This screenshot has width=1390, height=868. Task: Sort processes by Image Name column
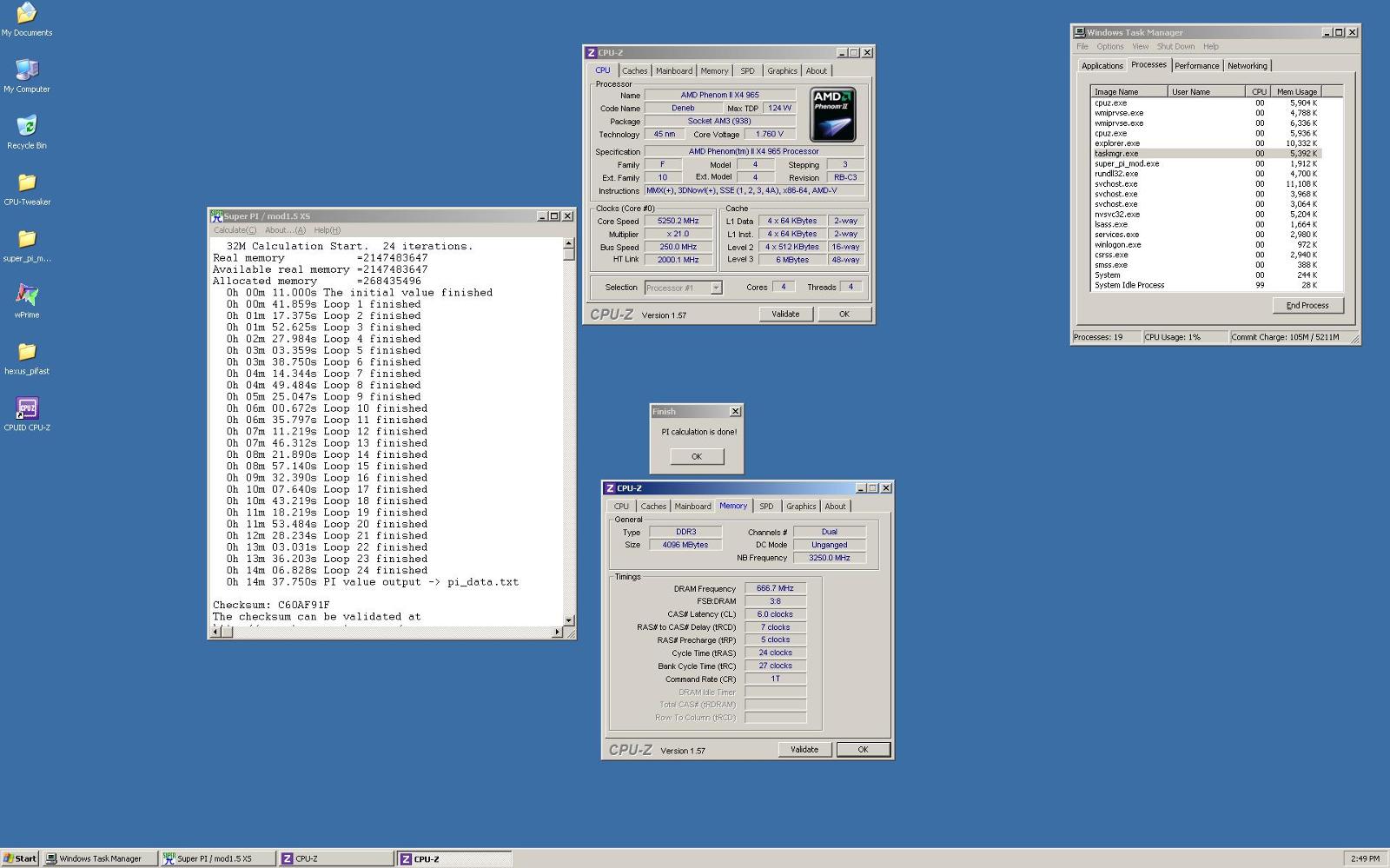point(1129,92)
